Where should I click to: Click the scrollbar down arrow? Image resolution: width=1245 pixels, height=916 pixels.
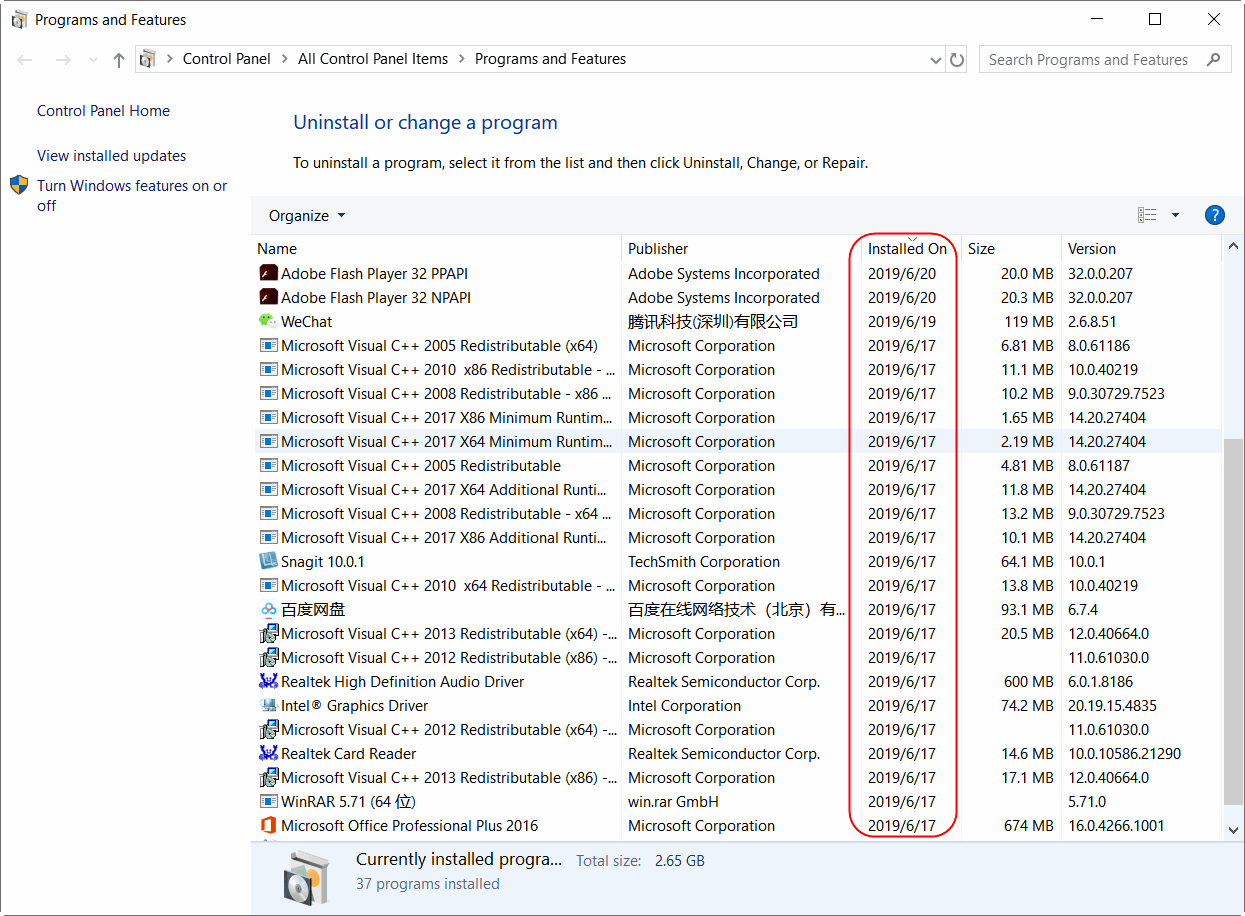pyautogui.click(x=1234, y=829)
